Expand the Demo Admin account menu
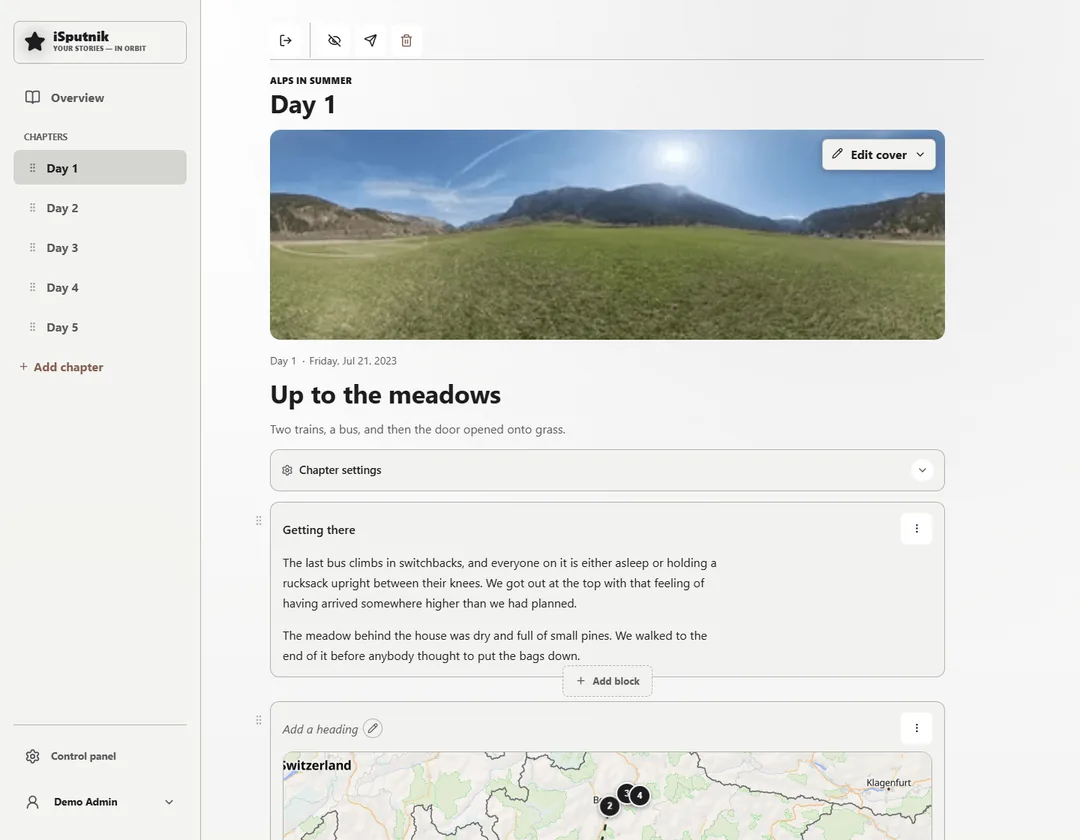The image size is (1080, 840). (x=100, y=802)
